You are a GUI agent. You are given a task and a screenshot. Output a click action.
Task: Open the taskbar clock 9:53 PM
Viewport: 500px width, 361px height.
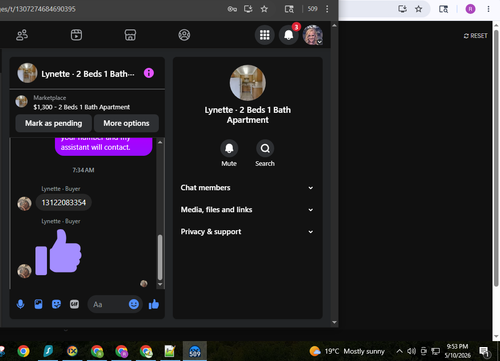click(x=457, y=351)
